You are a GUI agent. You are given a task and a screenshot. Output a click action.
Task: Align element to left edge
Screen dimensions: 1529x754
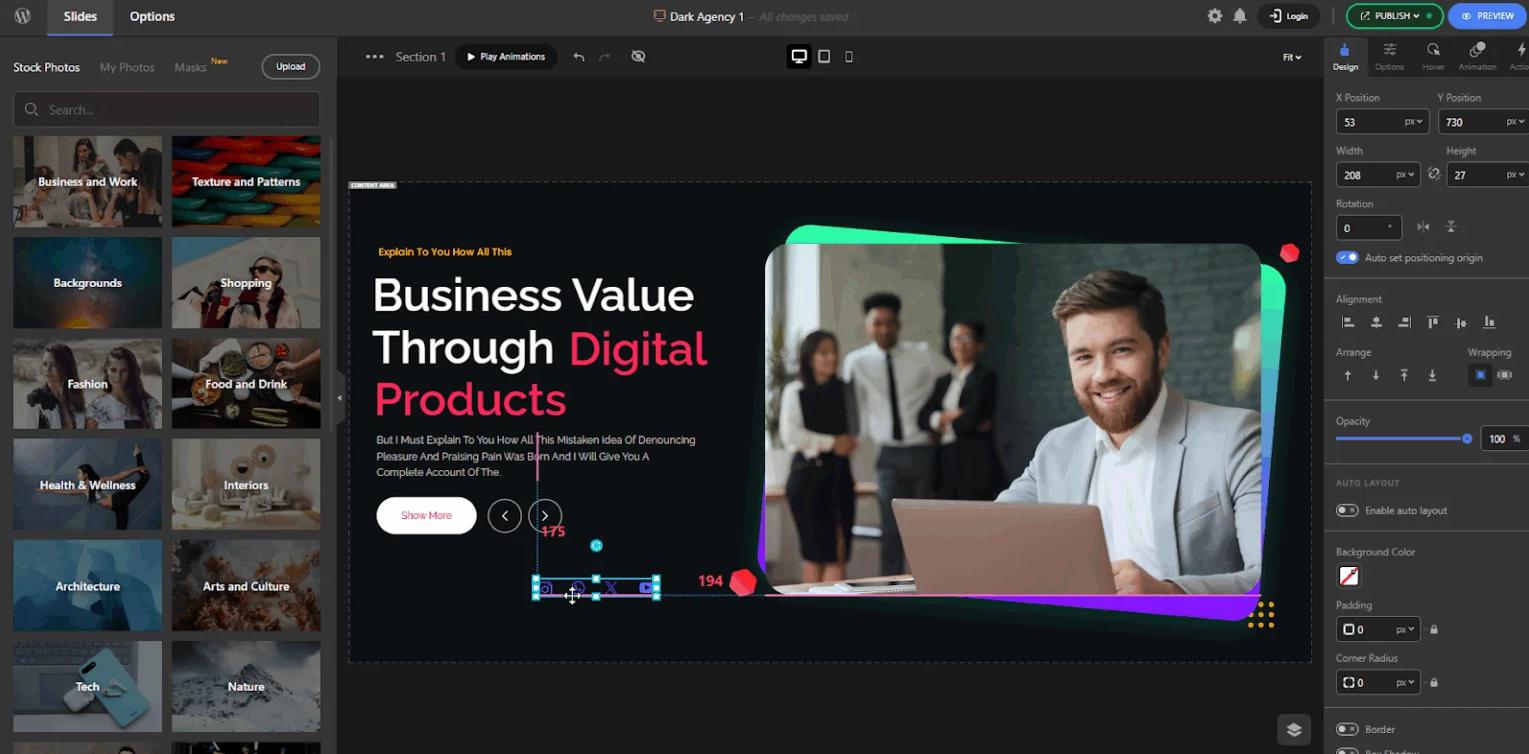click(1348, 322)
